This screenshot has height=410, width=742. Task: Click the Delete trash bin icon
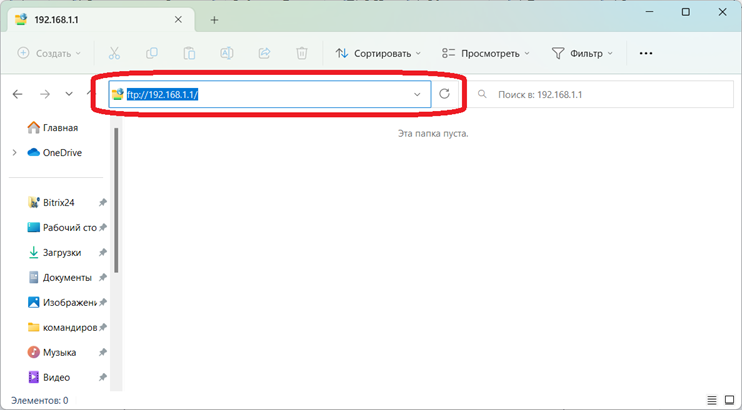coord(302,53)
